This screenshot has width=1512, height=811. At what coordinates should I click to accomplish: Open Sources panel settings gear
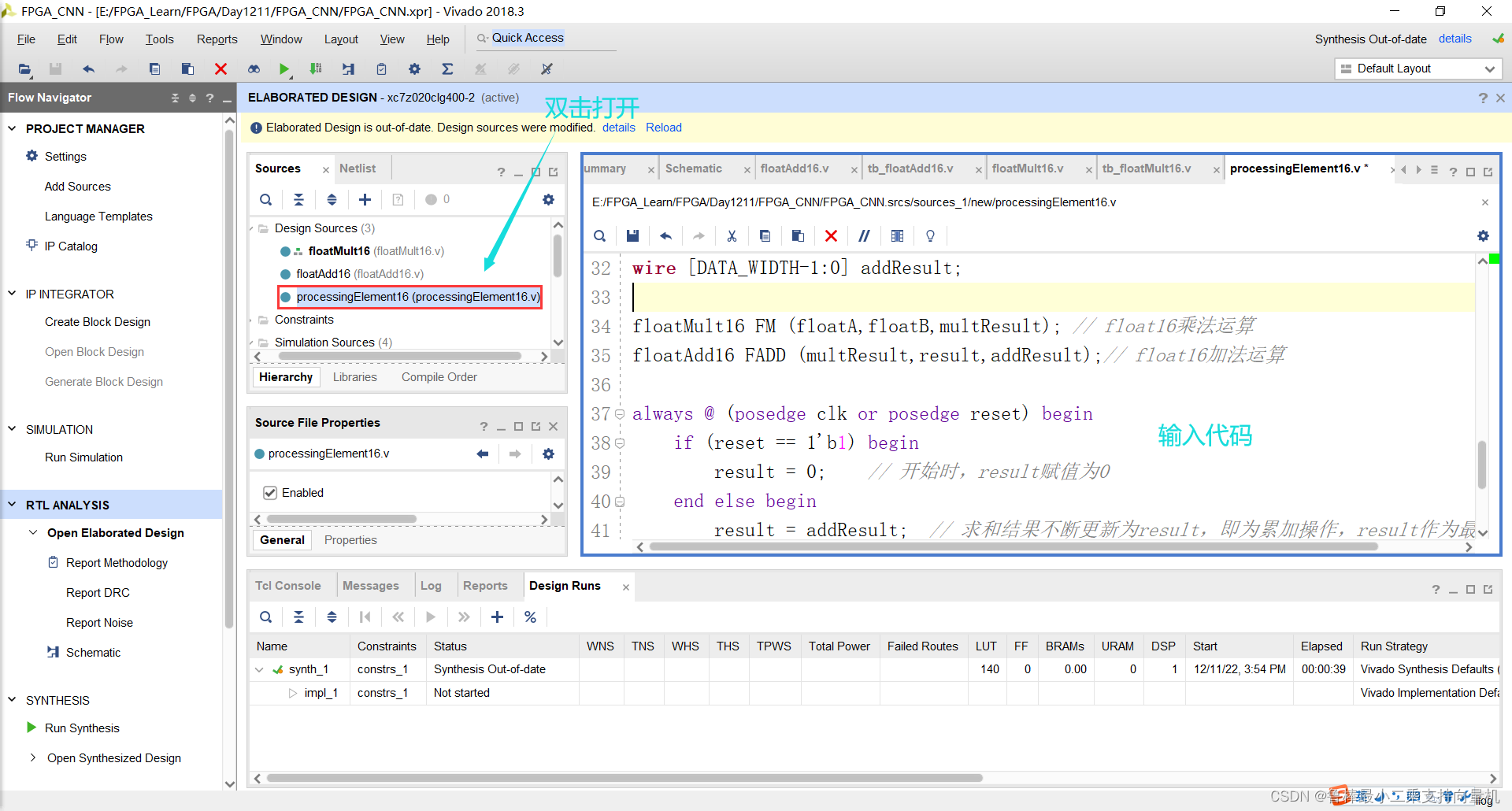pos(549,200)
